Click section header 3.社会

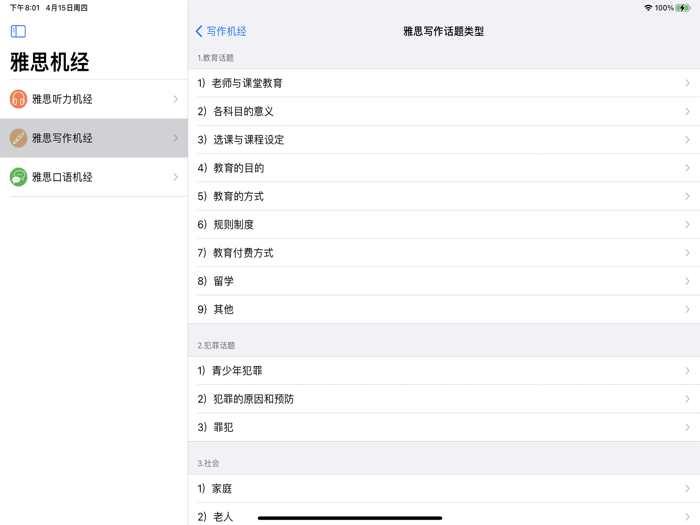pos(208,463)
